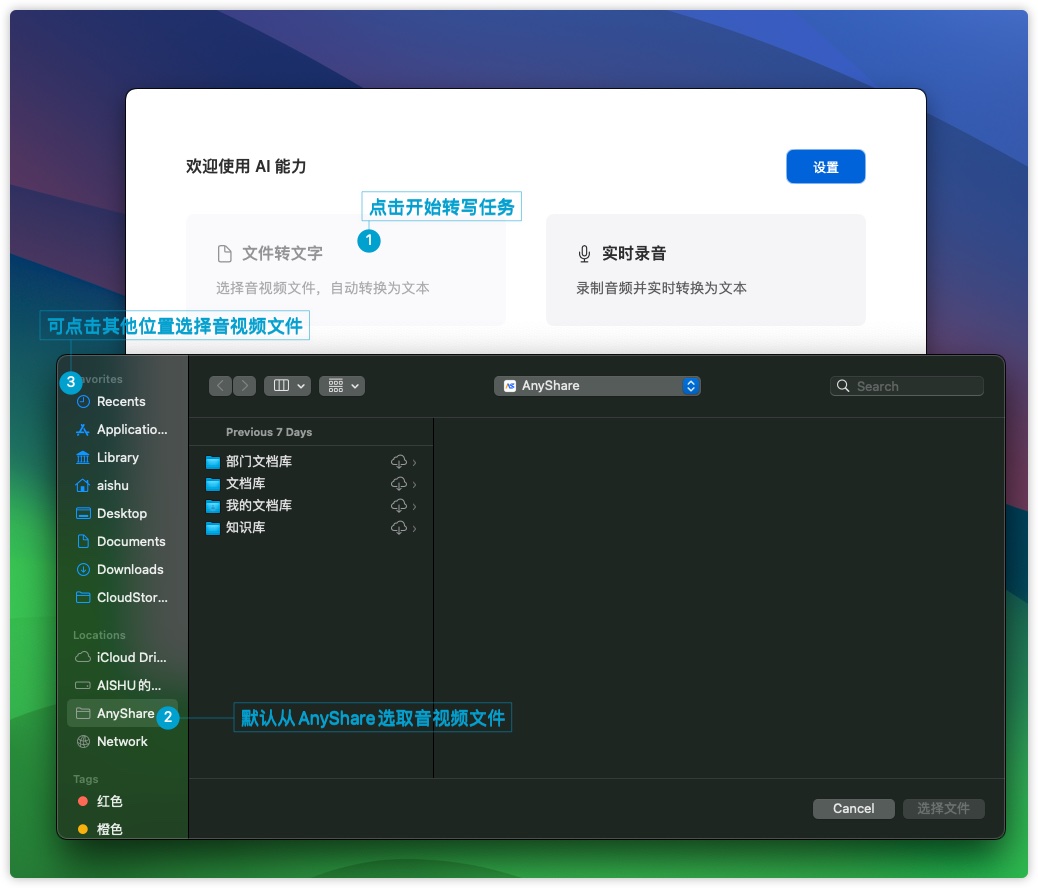The height and width of the screenshot is (888, 1038).
Task: Click the Recents clock icon
Action: pyautogui.click(x=83, y=401)
